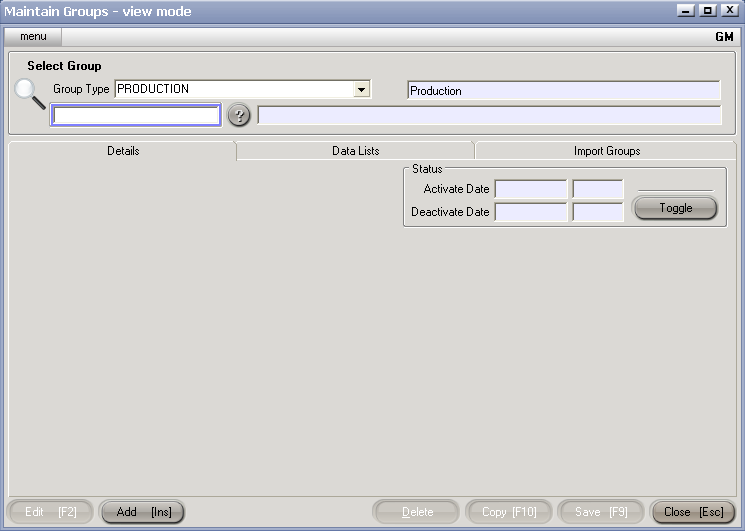Switch to the Data Lists tab
The width and height of the screenshot is (745, 531).
tap(355, 151)
